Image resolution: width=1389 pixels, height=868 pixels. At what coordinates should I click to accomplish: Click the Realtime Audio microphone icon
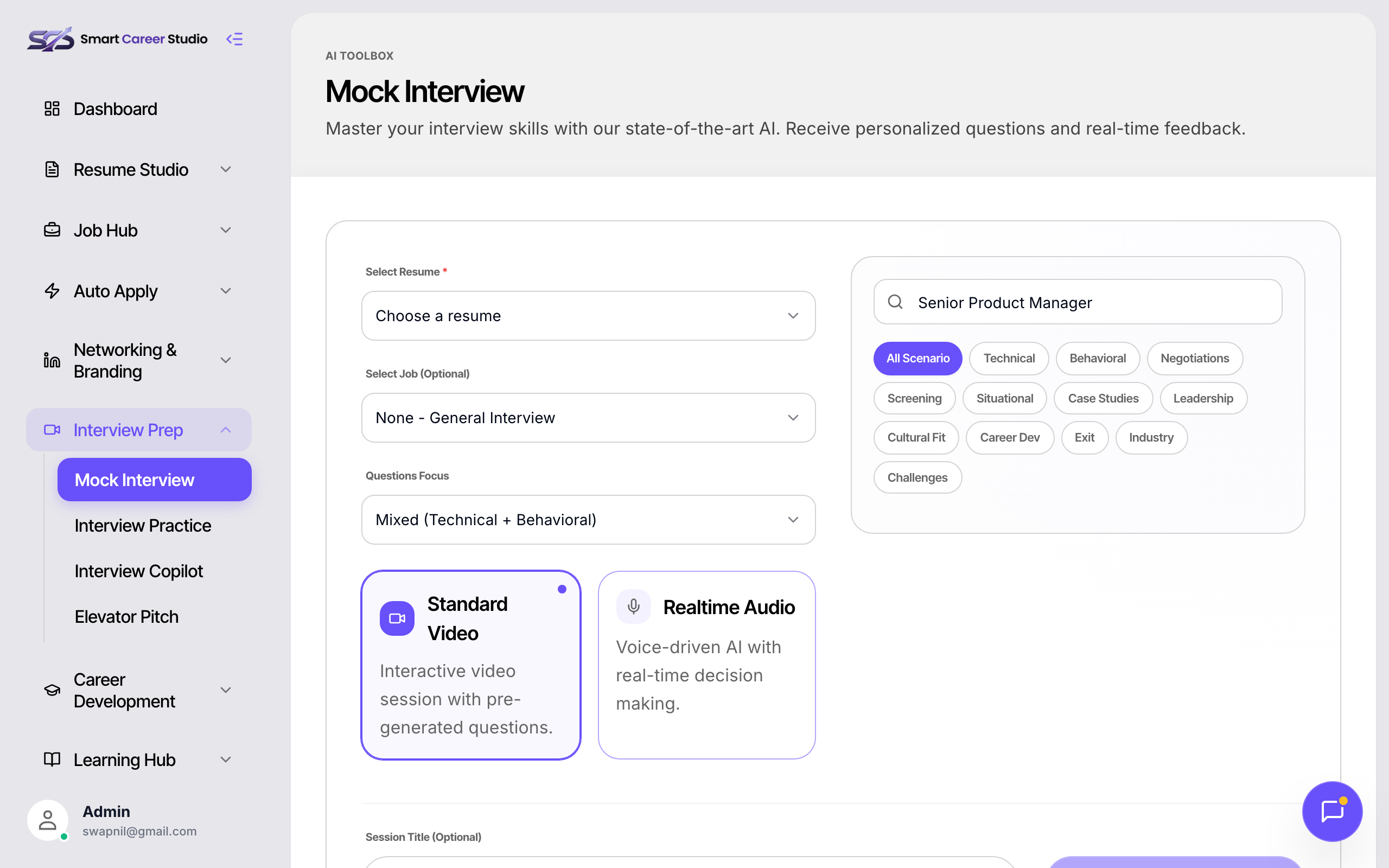pos(634,606)
